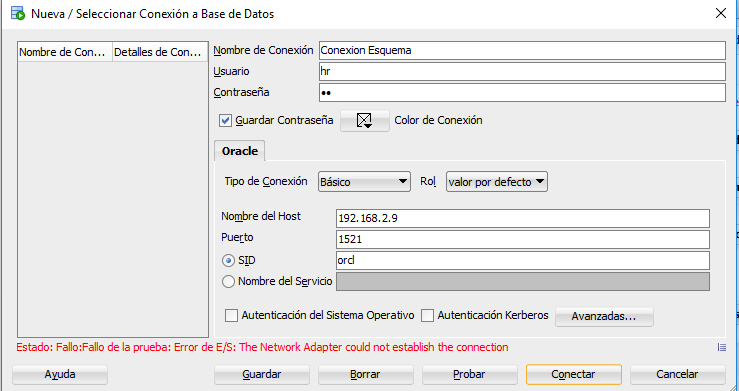
Task: Click the Color de Conexión label
Action: pyautogui.click(x=438, y=121)
